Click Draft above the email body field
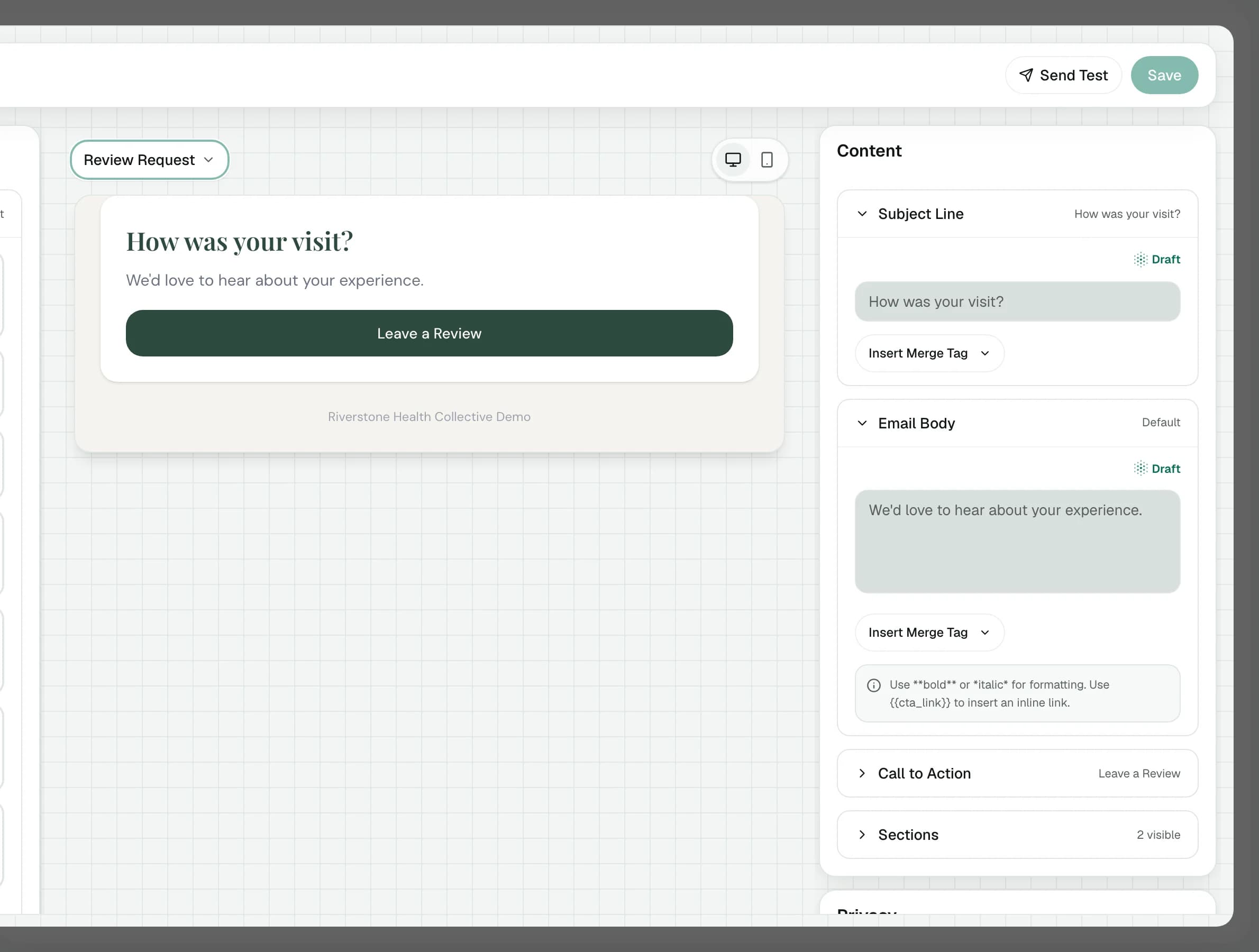This screenshot has height=952, width=1259. coord(1157,468)
